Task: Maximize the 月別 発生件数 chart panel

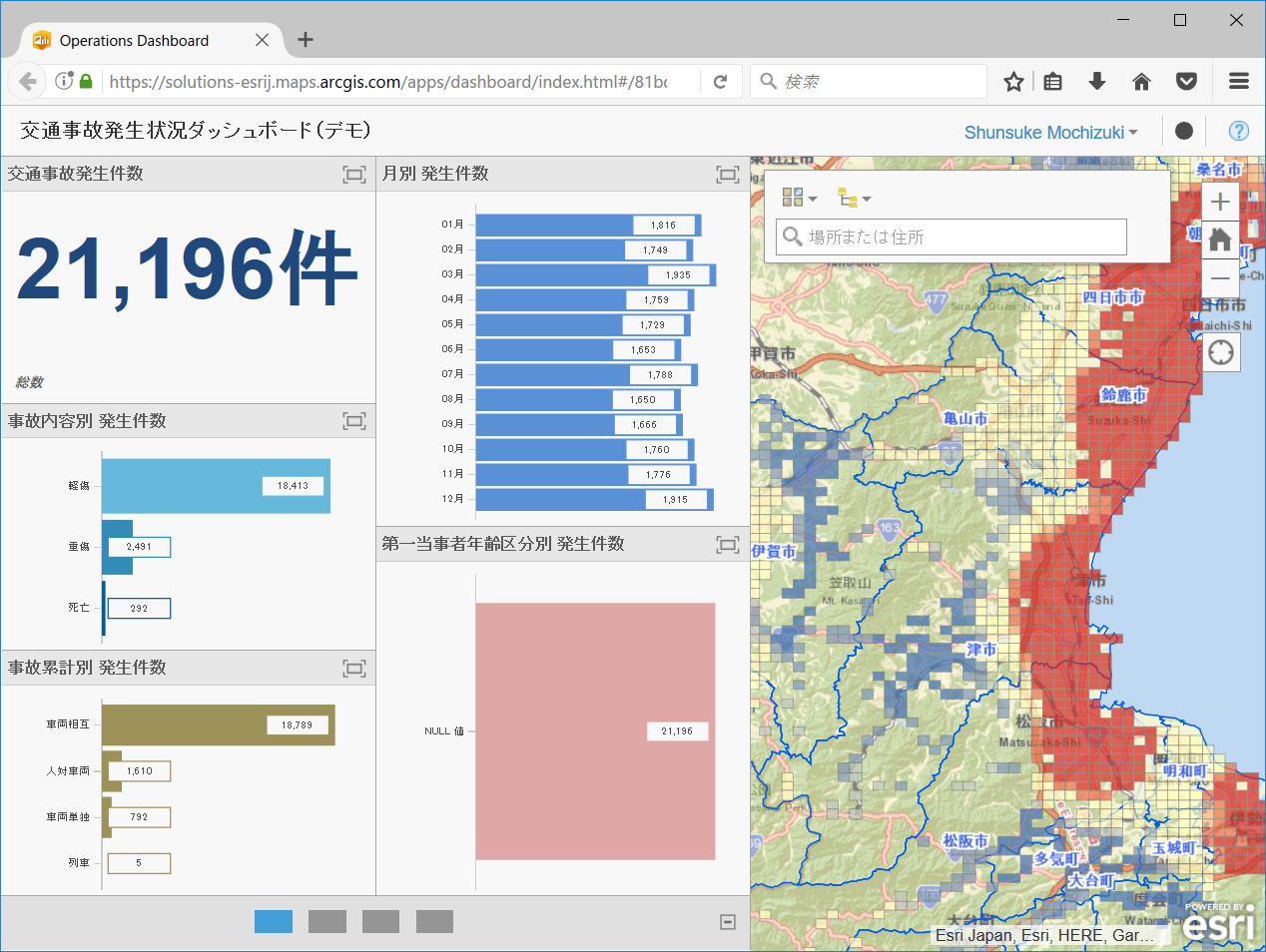Action: pos(727,175)
